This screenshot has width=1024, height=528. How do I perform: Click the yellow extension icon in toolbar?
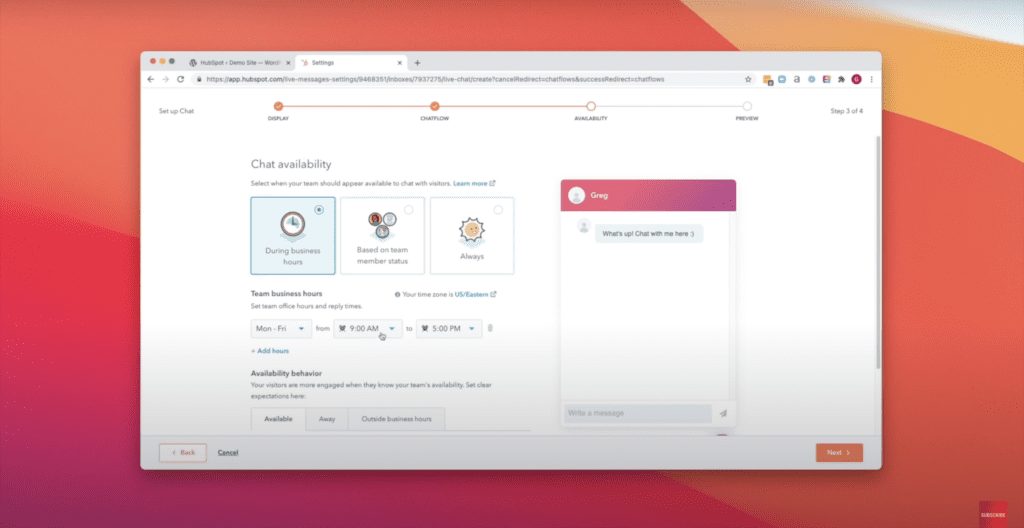pos(767,79)
